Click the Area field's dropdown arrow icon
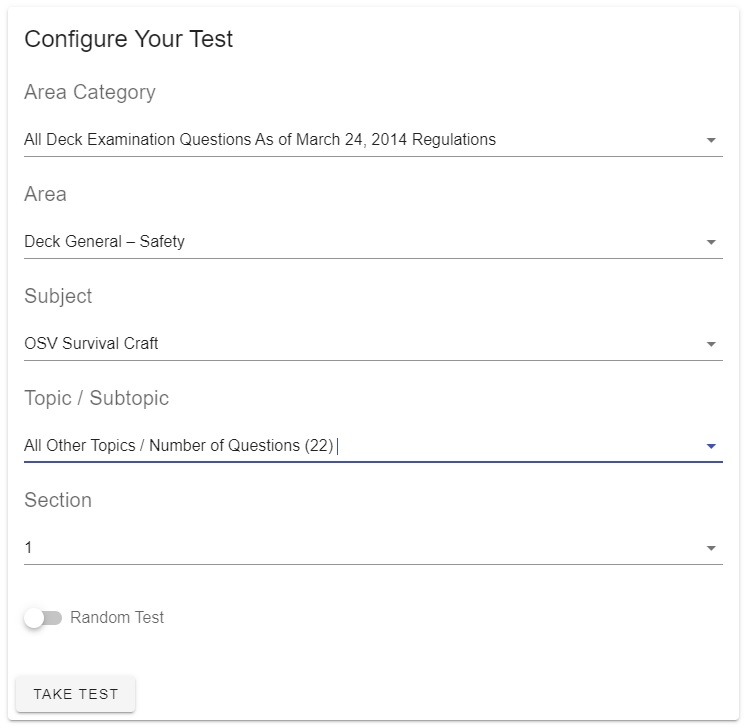 pos(711,242)
